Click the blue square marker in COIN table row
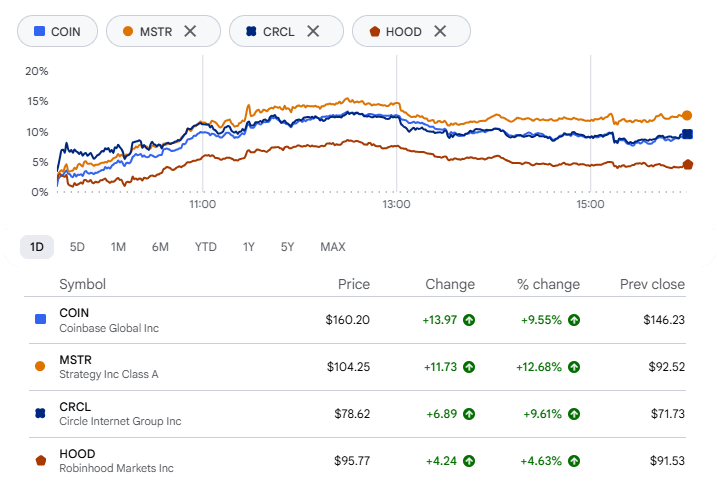This screenshot has width=717, height=491. pos(40,319)
